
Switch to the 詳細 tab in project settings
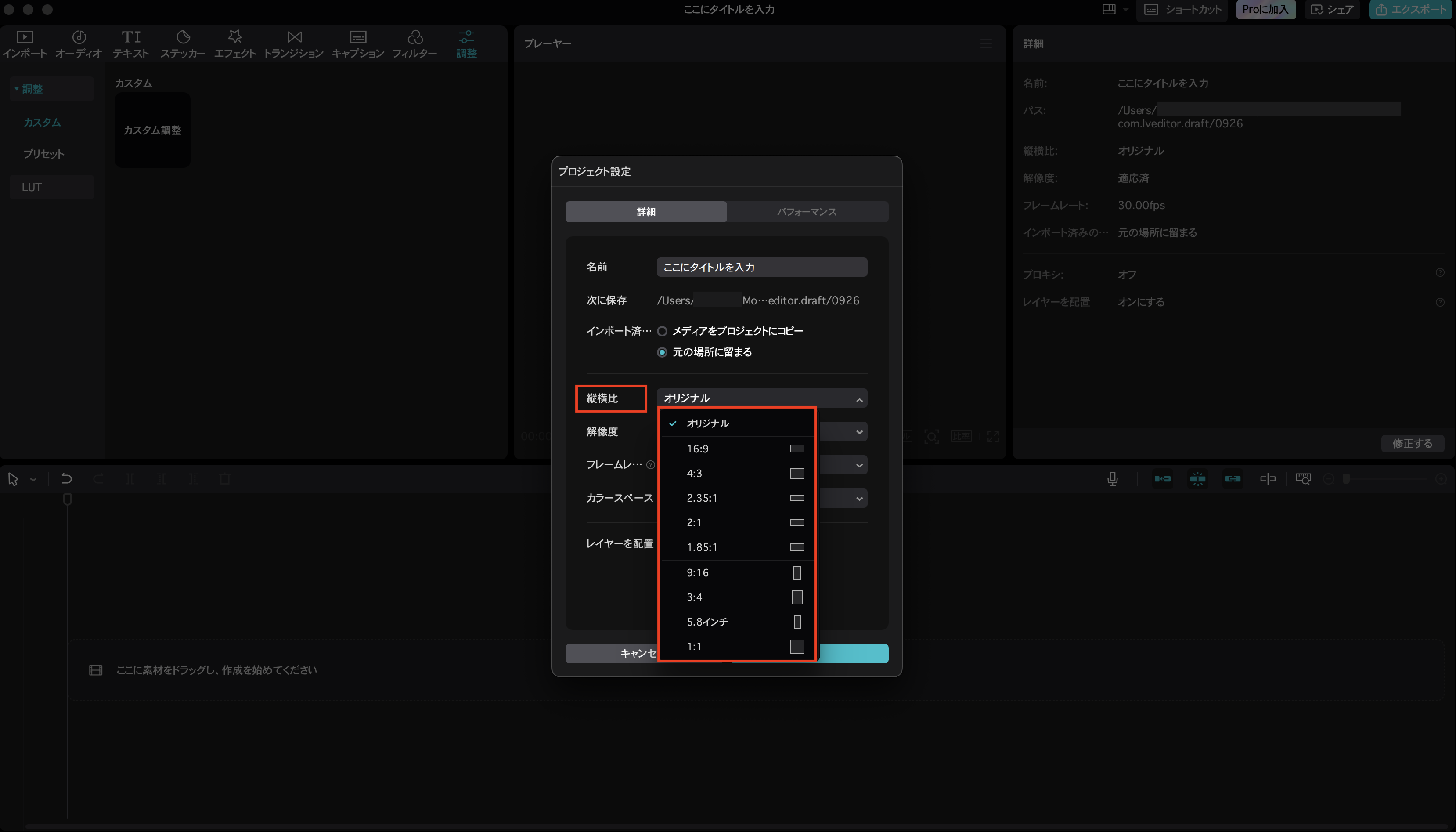[646, 211]
